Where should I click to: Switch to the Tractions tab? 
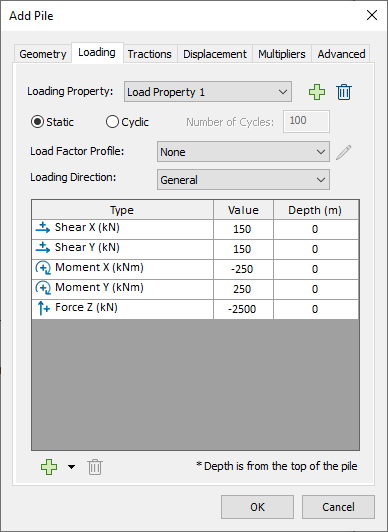point(150,54)
